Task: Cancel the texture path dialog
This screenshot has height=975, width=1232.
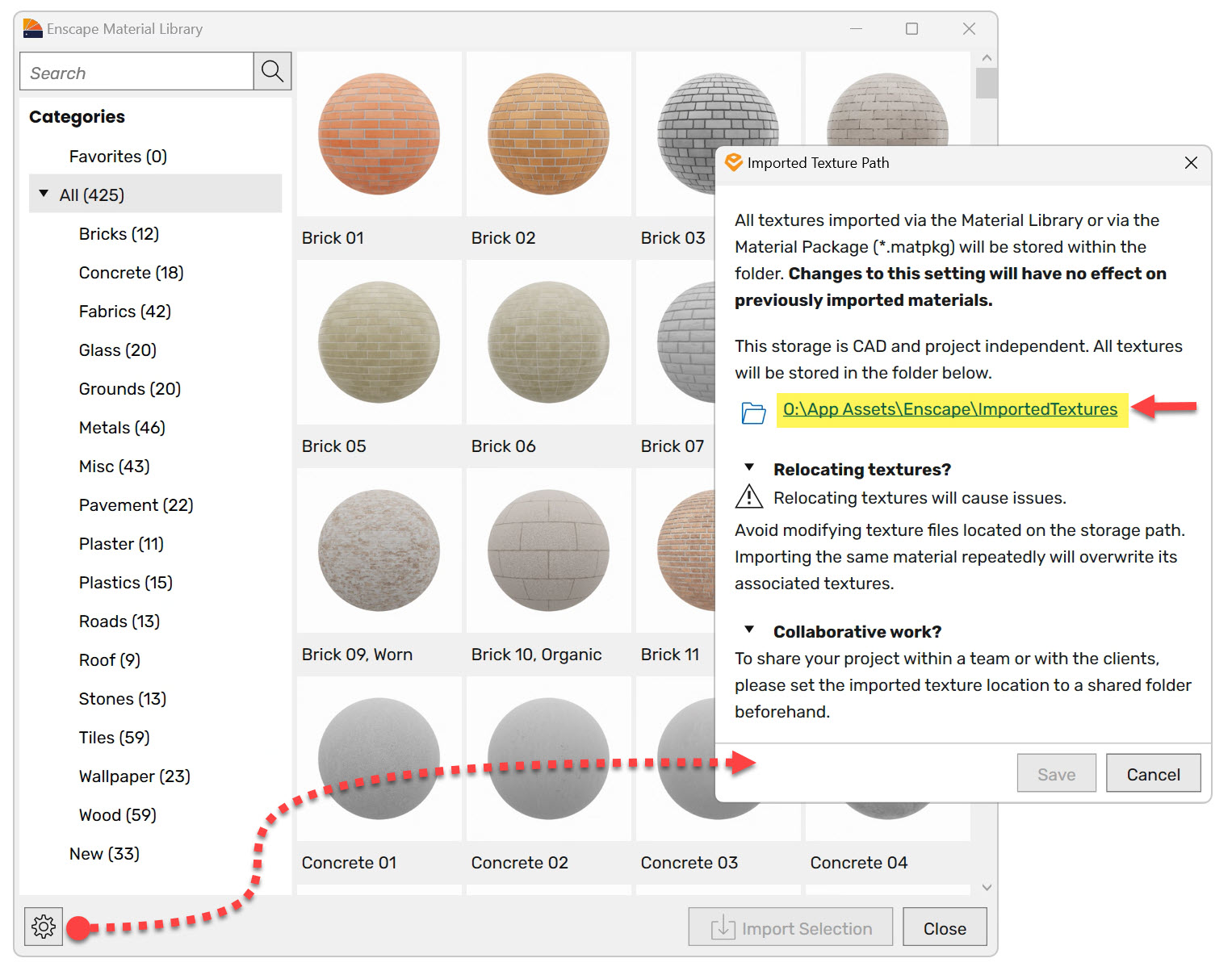Action: (x=1153, y=772)
